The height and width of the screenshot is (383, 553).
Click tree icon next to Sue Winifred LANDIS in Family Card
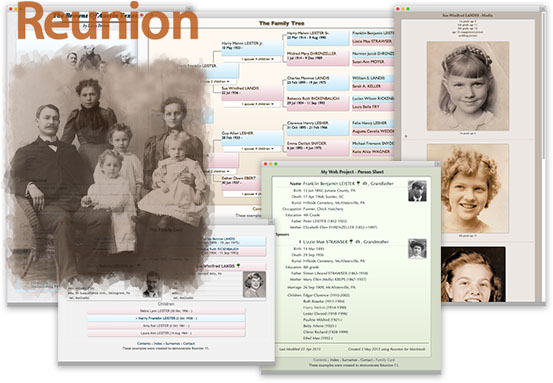click(238, 266)
